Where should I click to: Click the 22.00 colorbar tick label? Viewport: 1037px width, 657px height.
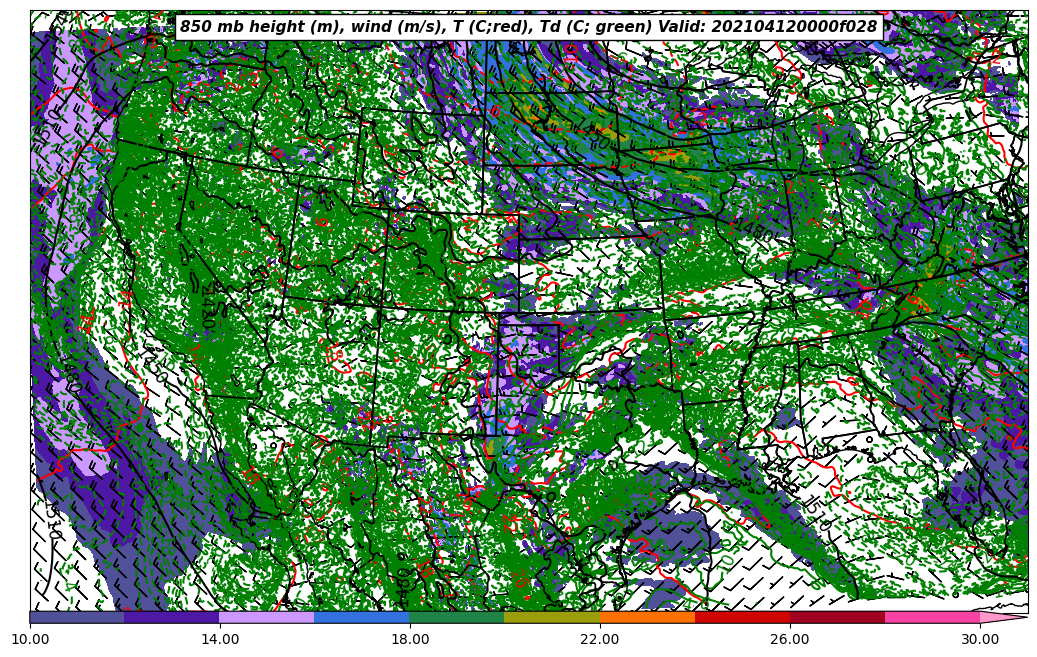pos(601,639)
